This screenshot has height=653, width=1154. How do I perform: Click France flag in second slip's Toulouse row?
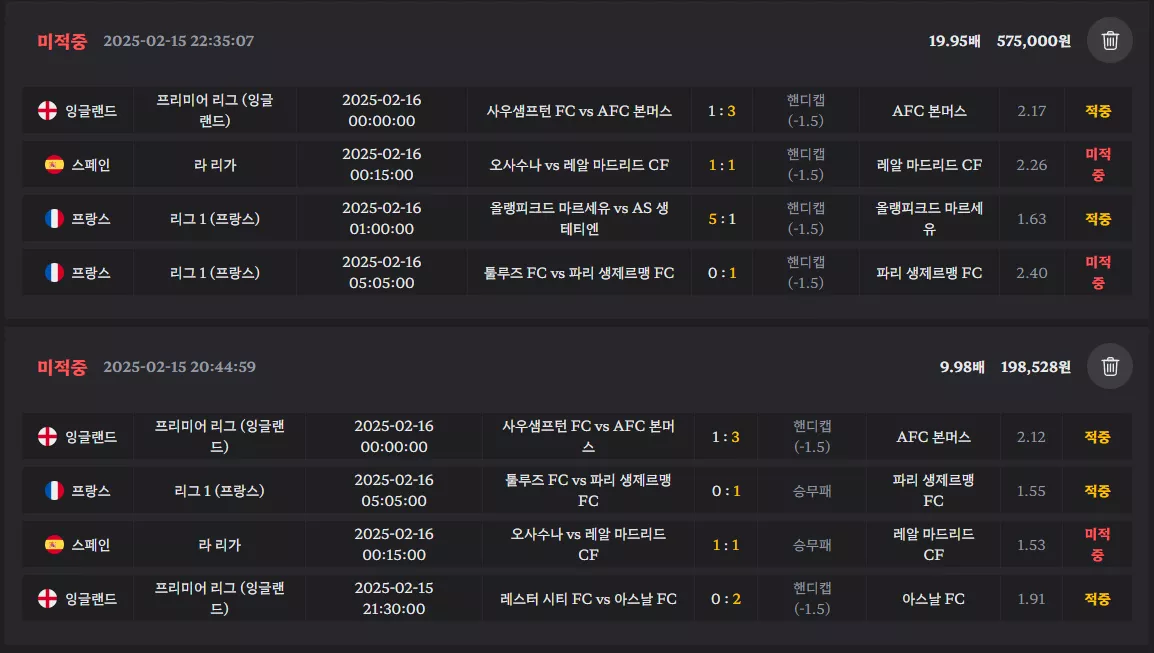(54, 490)
